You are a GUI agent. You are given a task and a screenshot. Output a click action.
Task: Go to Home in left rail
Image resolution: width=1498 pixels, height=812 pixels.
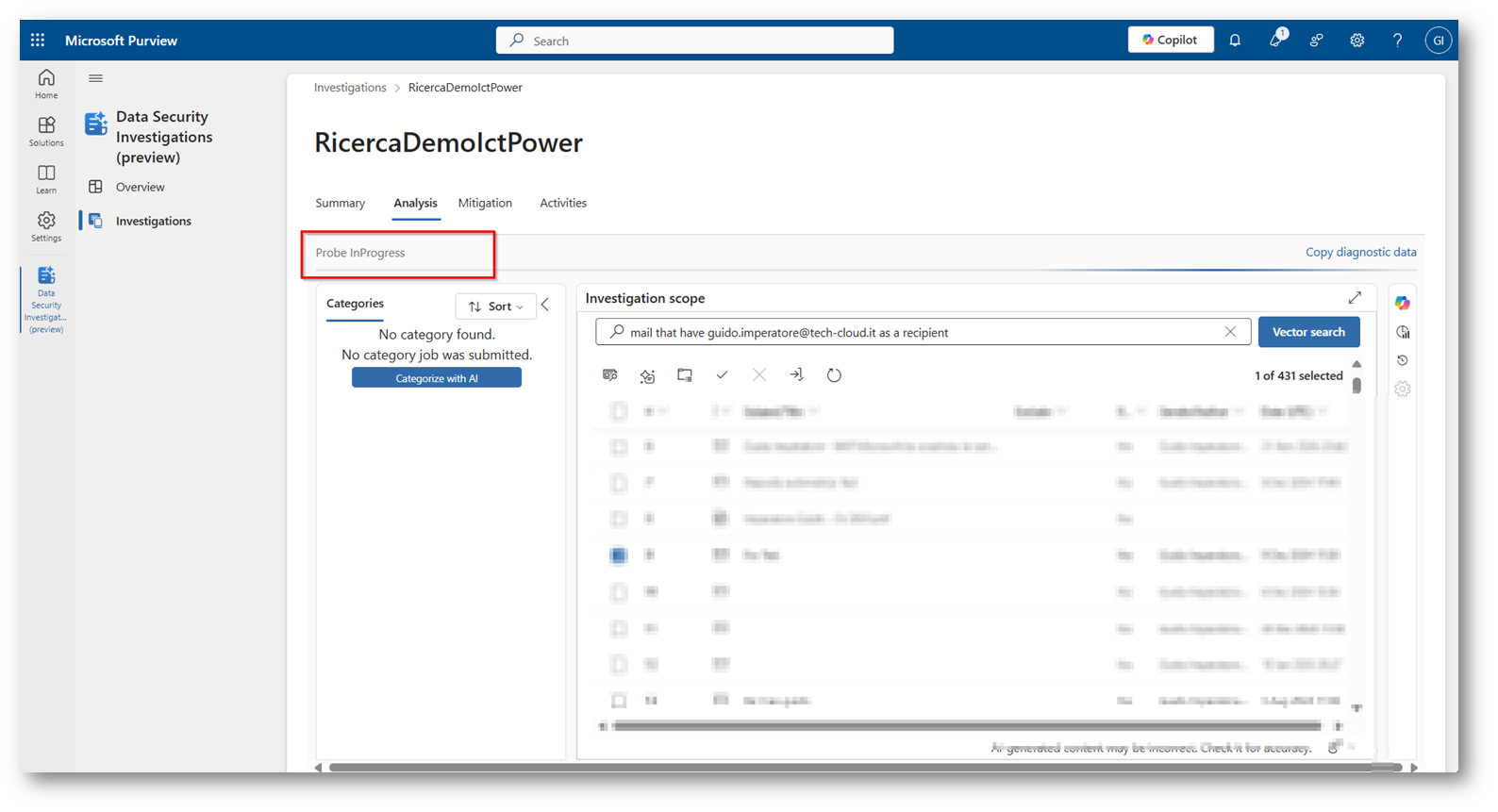(x=46, y=84)
